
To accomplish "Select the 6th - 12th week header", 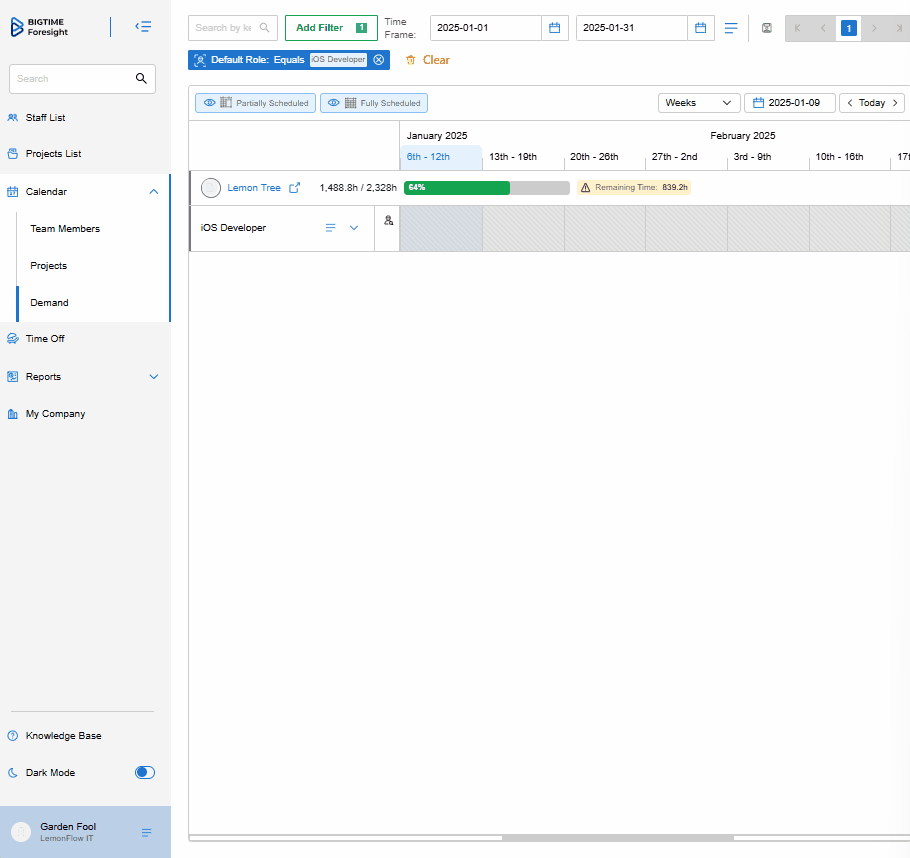I will pyautogui.click(x=441, y=157).
